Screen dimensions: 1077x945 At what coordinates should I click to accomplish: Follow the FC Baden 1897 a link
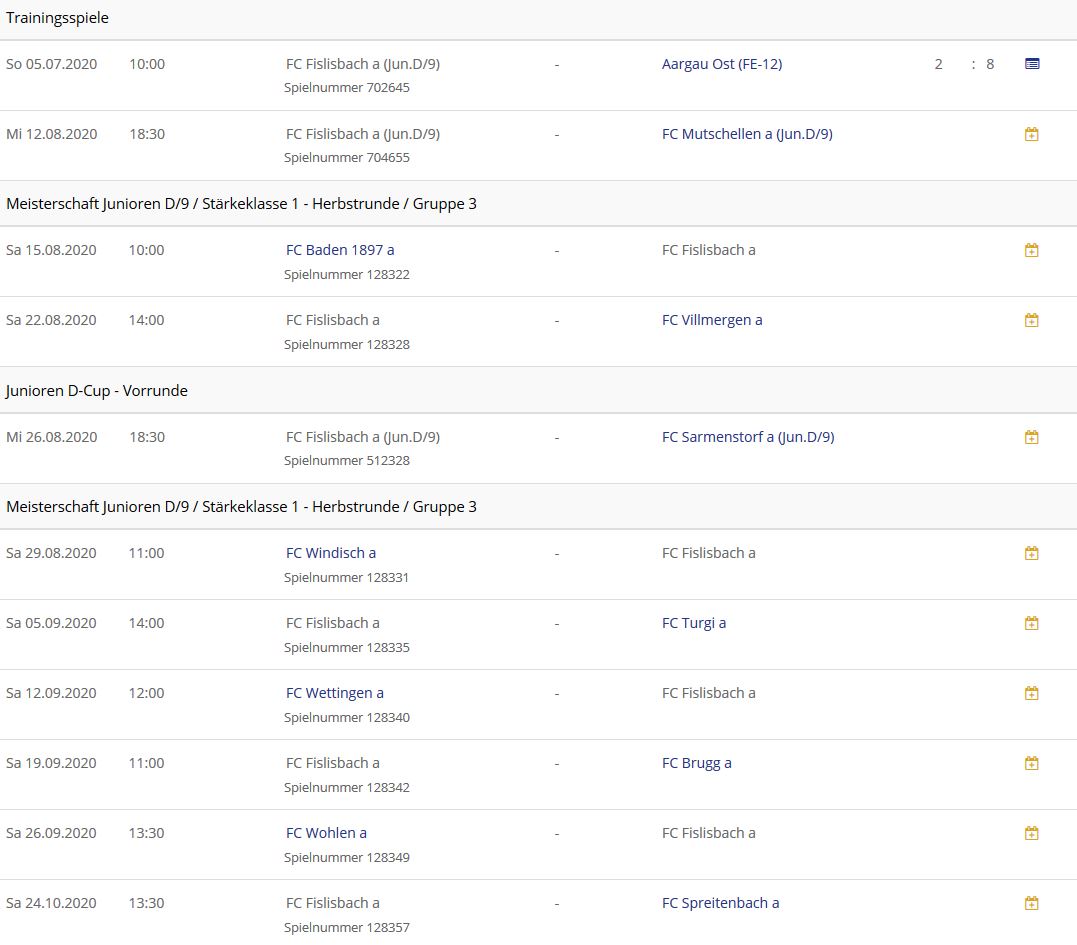click(x=340, y=250)
